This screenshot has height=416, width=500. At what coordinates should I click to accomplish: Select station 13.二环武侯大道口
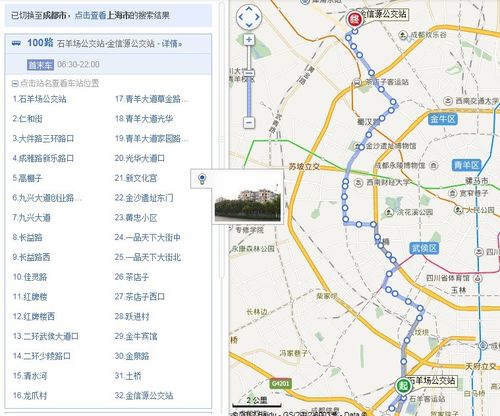(x=46, y=336)
